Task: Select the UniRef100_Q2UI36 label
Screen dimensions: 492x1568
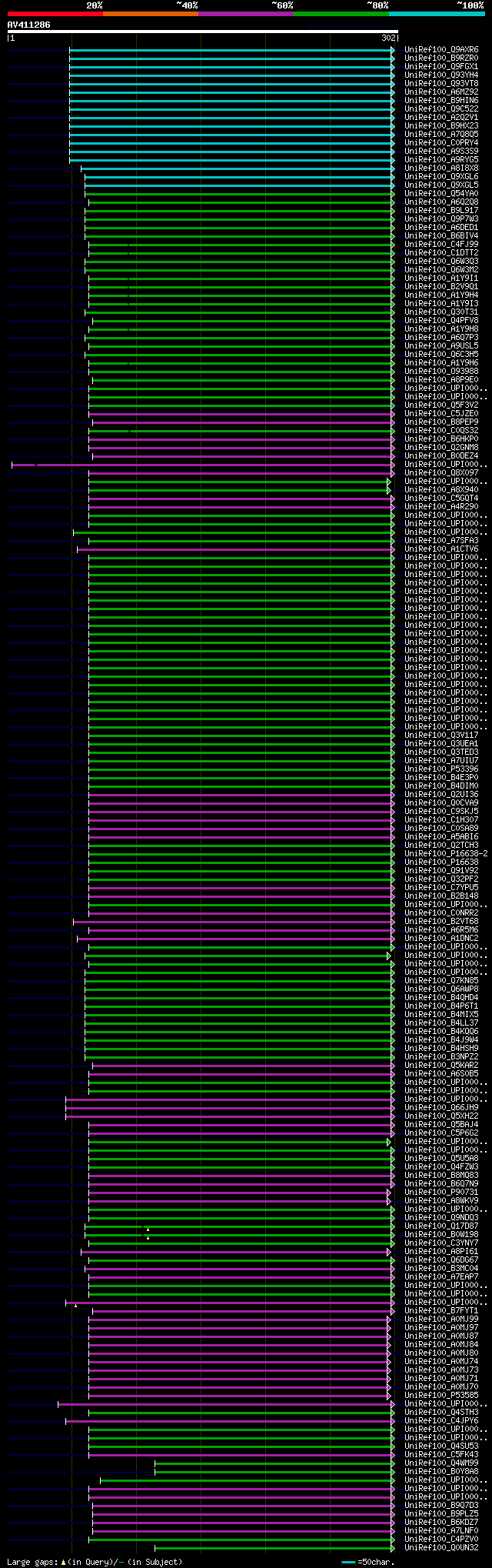Action: pyautogui.click(x=441, y=794)
